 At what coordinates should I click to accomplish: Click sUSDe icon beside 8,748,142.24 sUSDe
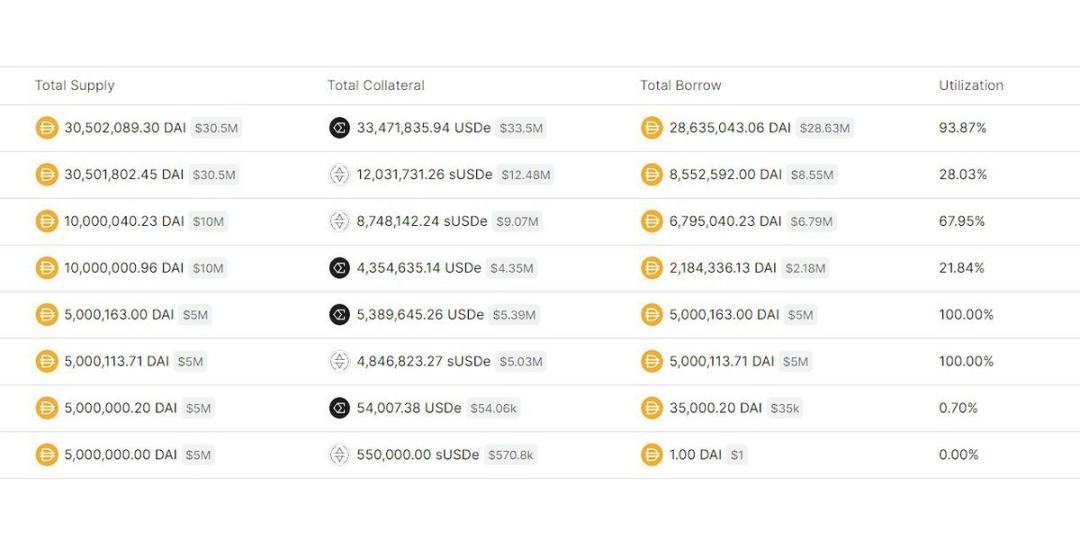click(340, 222)
